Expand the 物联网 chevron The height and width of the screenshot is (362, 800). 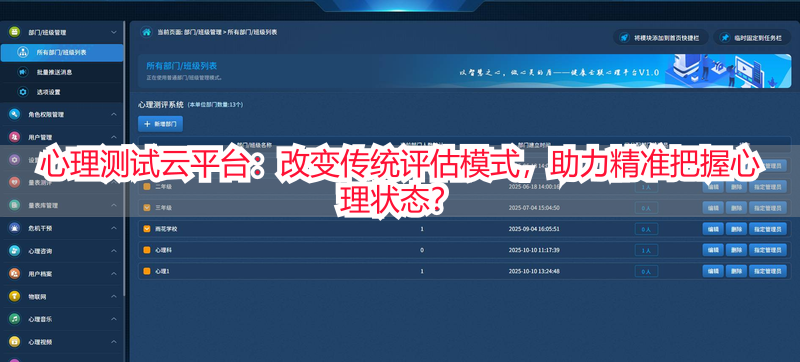click(114, 296)
